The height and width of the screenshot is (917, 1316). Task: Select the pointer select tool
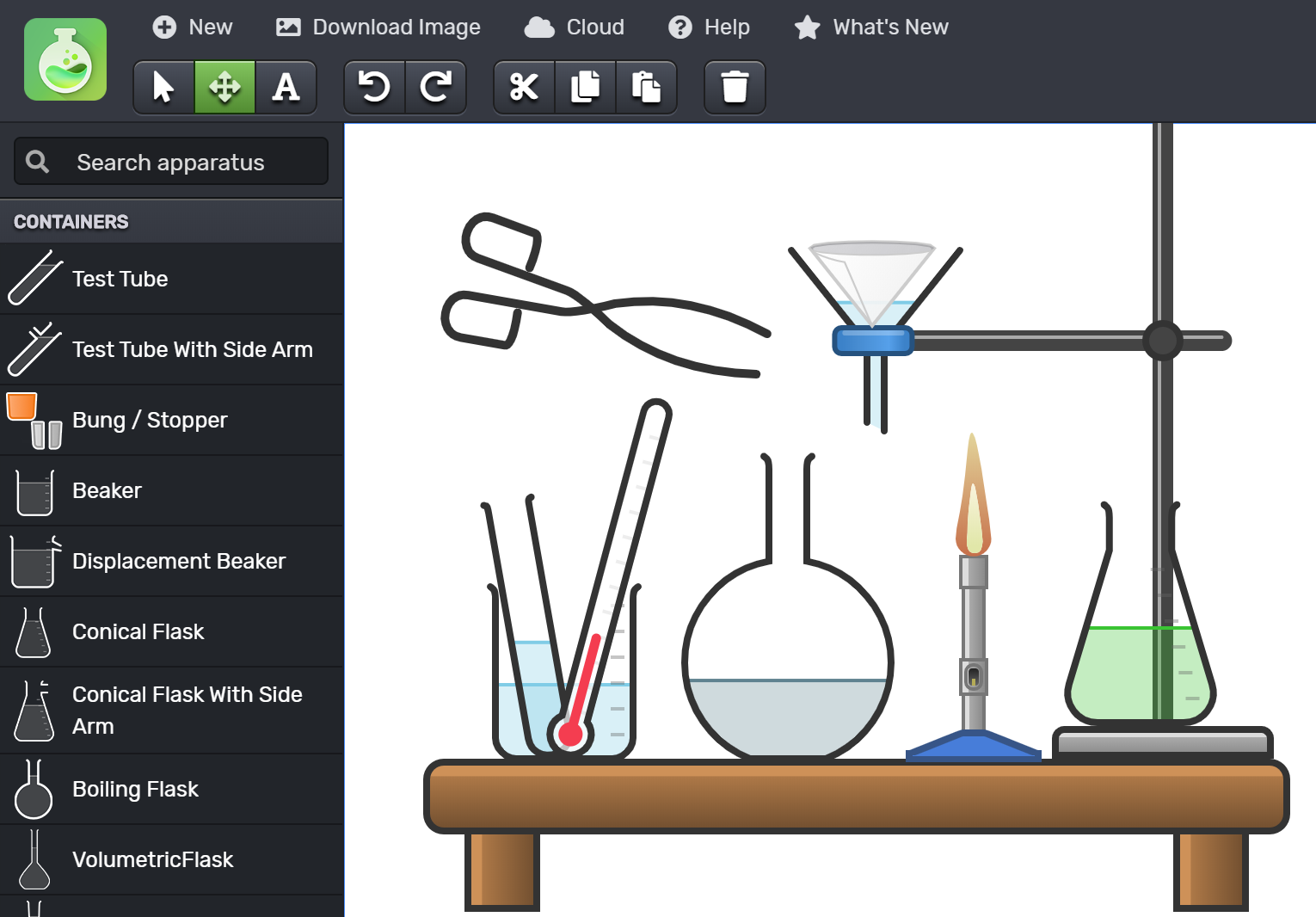pos(163,87)
